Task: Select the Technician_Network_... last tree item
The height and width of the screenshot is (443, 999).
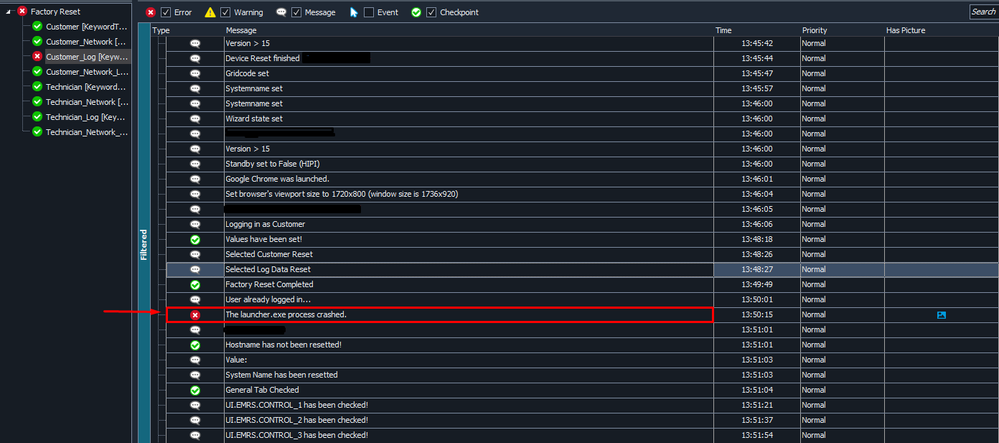Action: (x=87, y=132)
